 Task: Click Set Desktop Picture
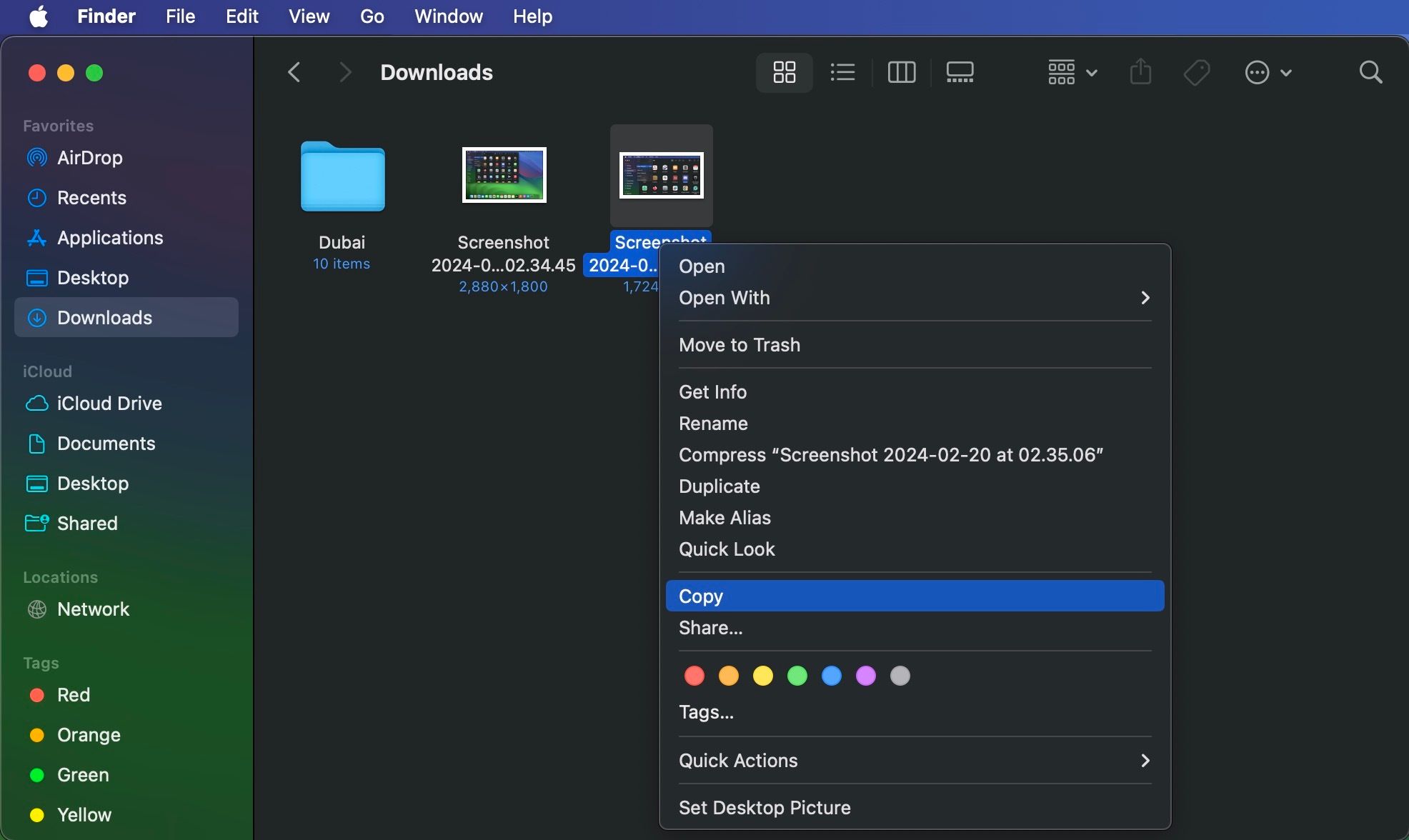764,807
